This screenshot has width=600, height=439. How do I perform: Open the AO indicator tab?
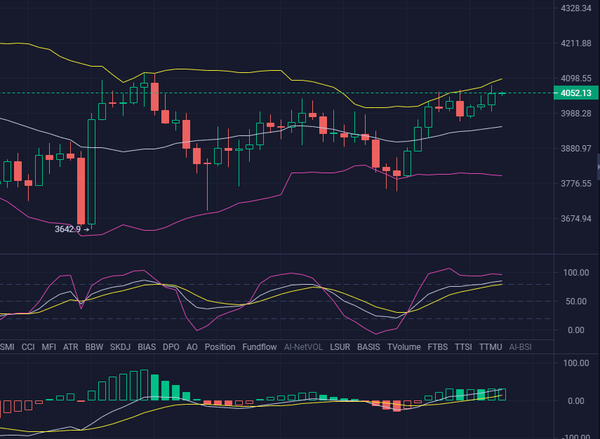tap(192, 347)
